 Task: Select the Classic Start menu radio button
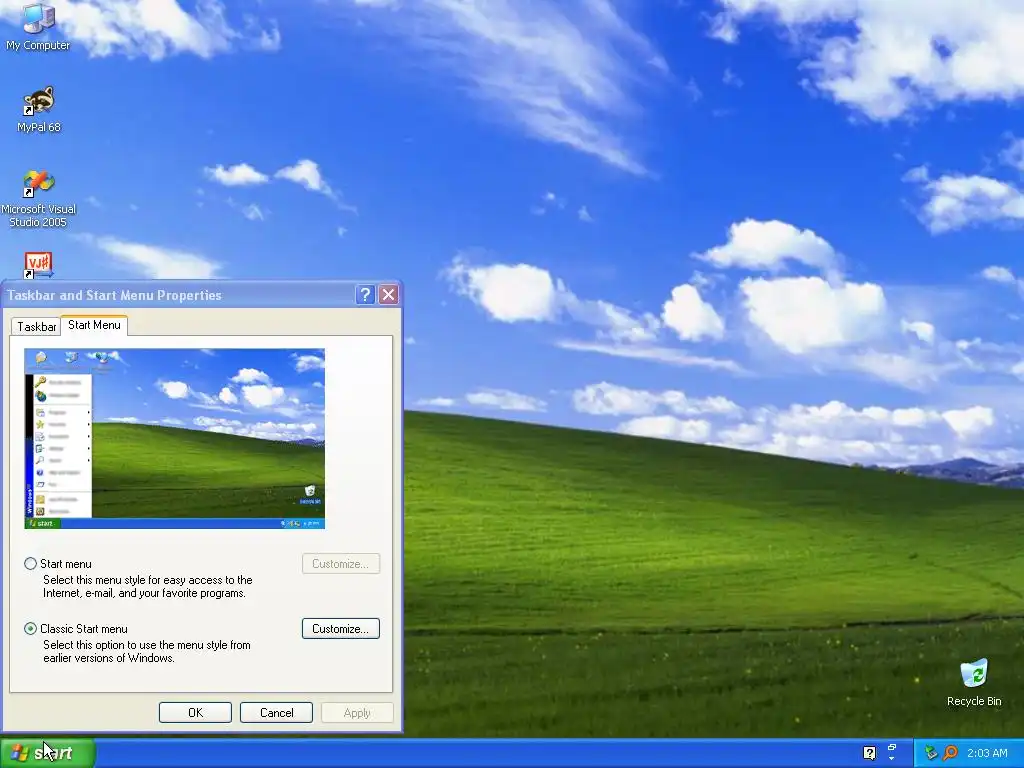click(x=30, y=629)
